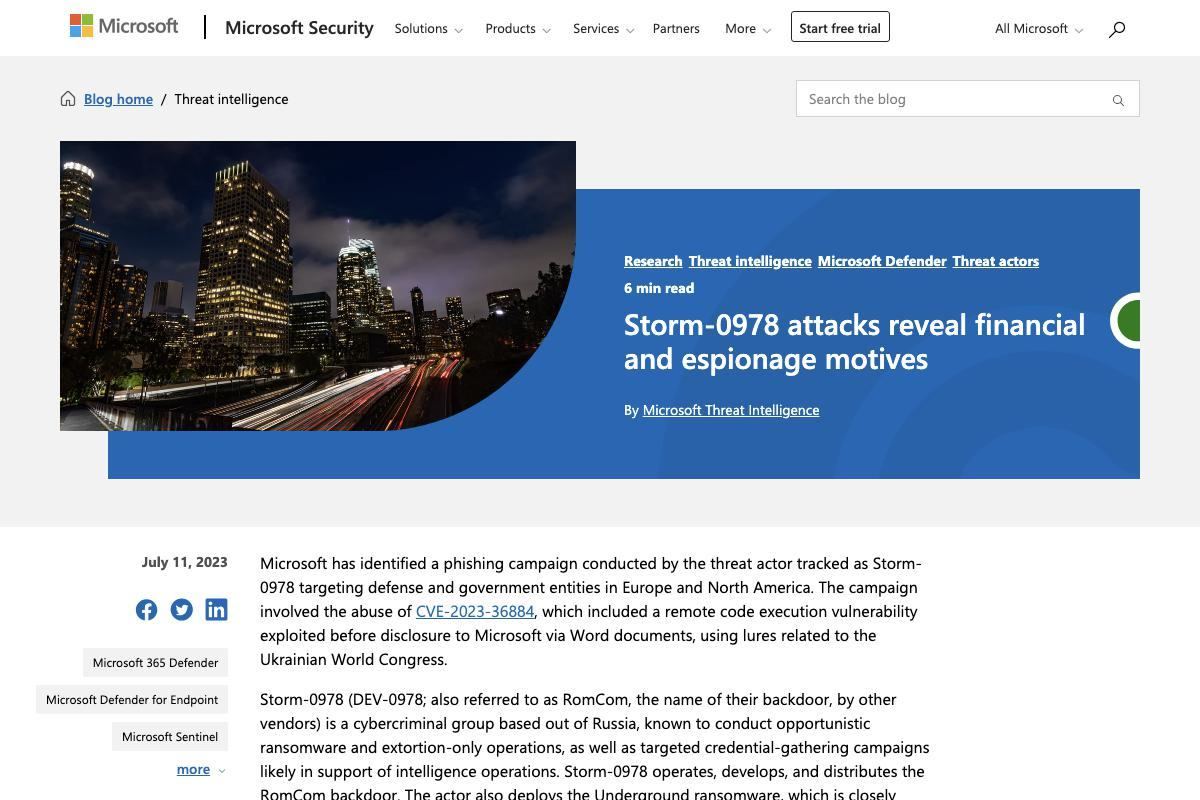1200x800 pixels.
Task: Click the Threat intelligence breadcrumb text
Action: coord(231,98)
